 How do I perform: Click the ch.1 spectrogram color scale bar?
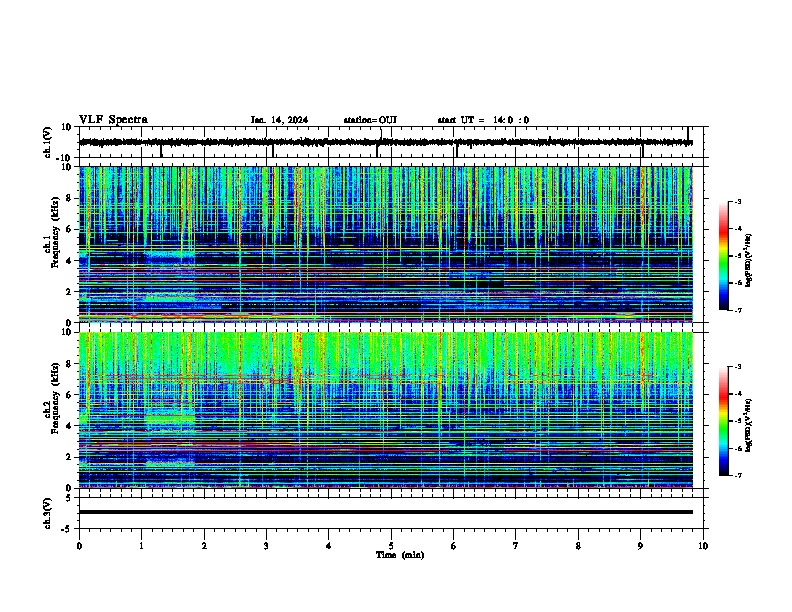[x=724, y=256]
